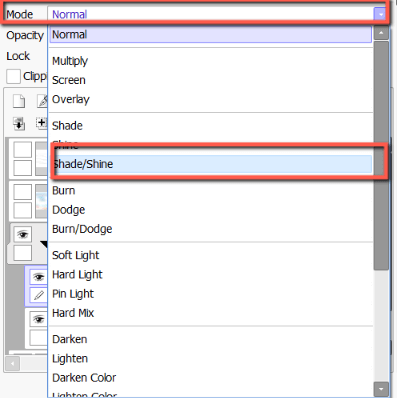Choose the Multiply blend mode
This screenshot has width=397, height=398.
coord(70,61)
